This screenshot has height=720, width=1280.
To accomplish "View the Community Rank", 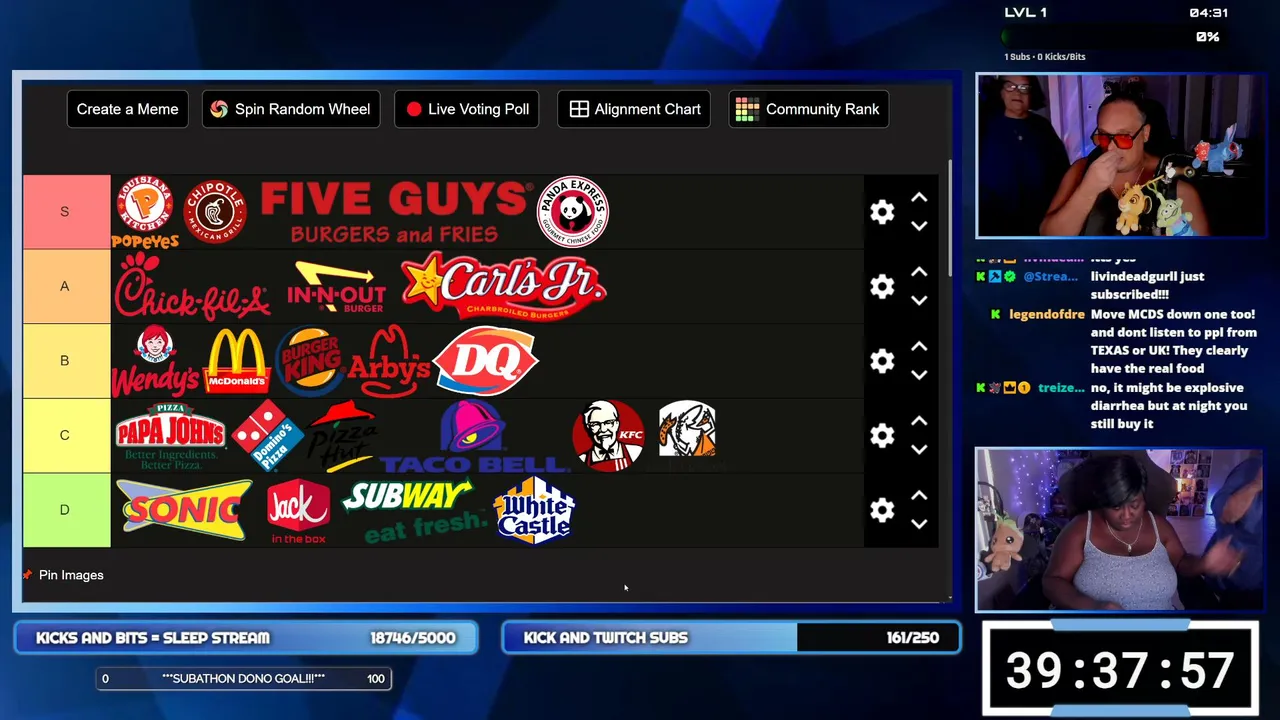I will pyautogui.click(x=808, y=109).
